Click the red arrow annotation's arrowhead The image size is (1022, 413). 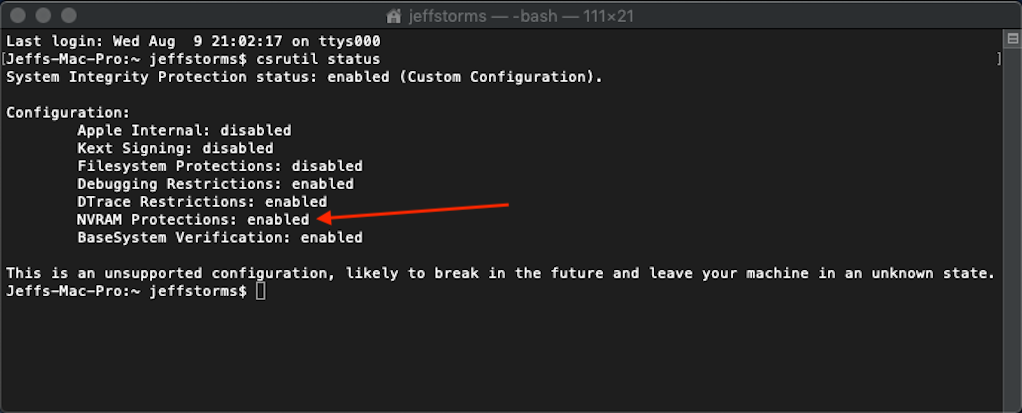pos(324,219)
